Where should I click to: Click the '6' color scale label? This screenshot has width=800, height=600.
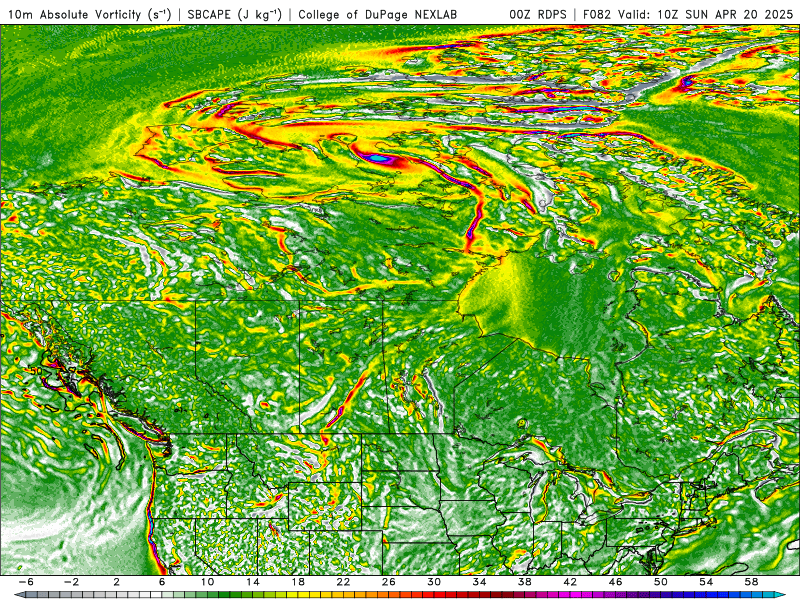(162, 582)
